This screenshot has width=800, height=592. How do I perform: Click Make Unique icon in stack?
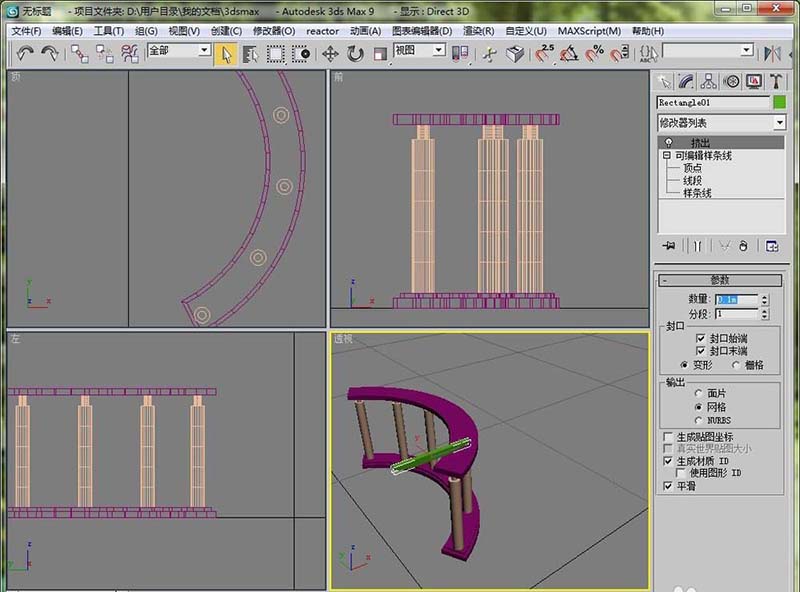click(724, 246)
